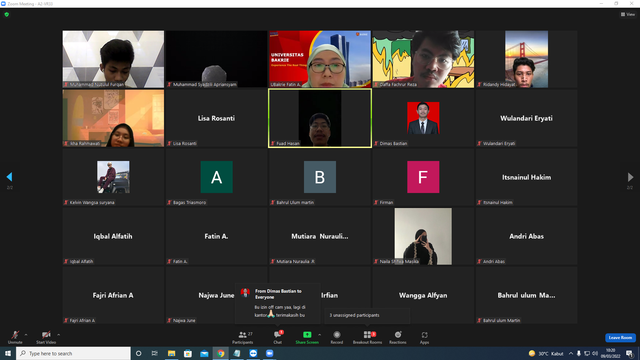Select Daffa Fachrur Reza's video tile
The width and height of the screenshot is (640, 360).
(423, 59)
